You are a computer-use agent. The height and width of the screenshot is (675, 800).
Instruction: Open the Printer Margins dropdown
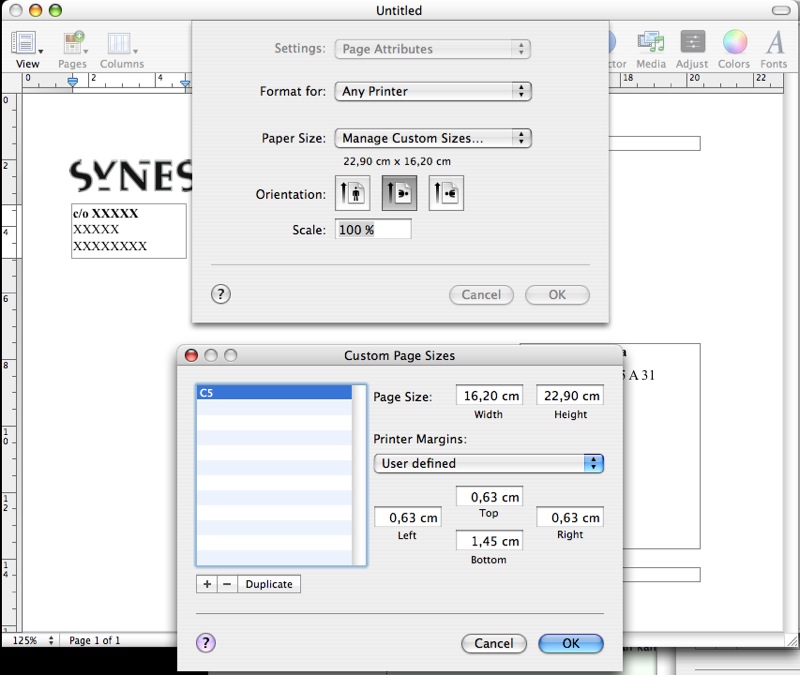coord(488,463)
